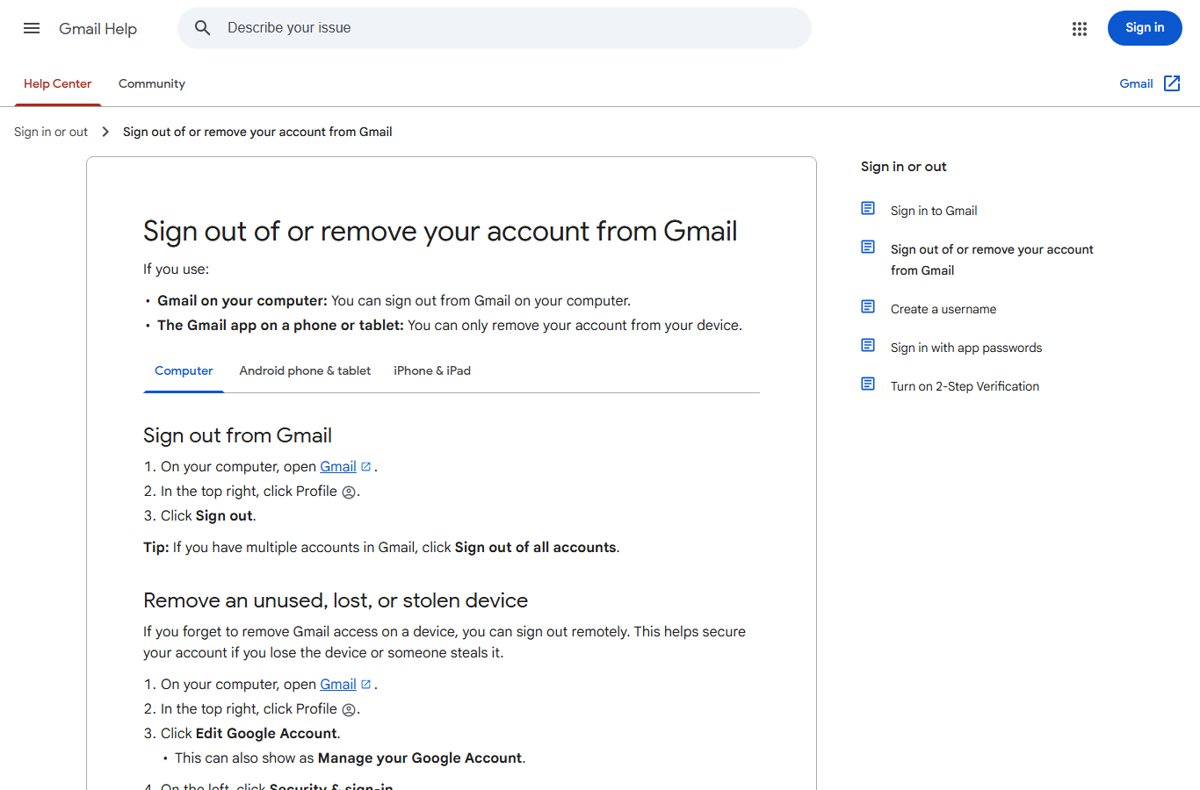Click the article icon beside Sign in with app passwords
The image size is (1200, 790).
pos(868,346)
